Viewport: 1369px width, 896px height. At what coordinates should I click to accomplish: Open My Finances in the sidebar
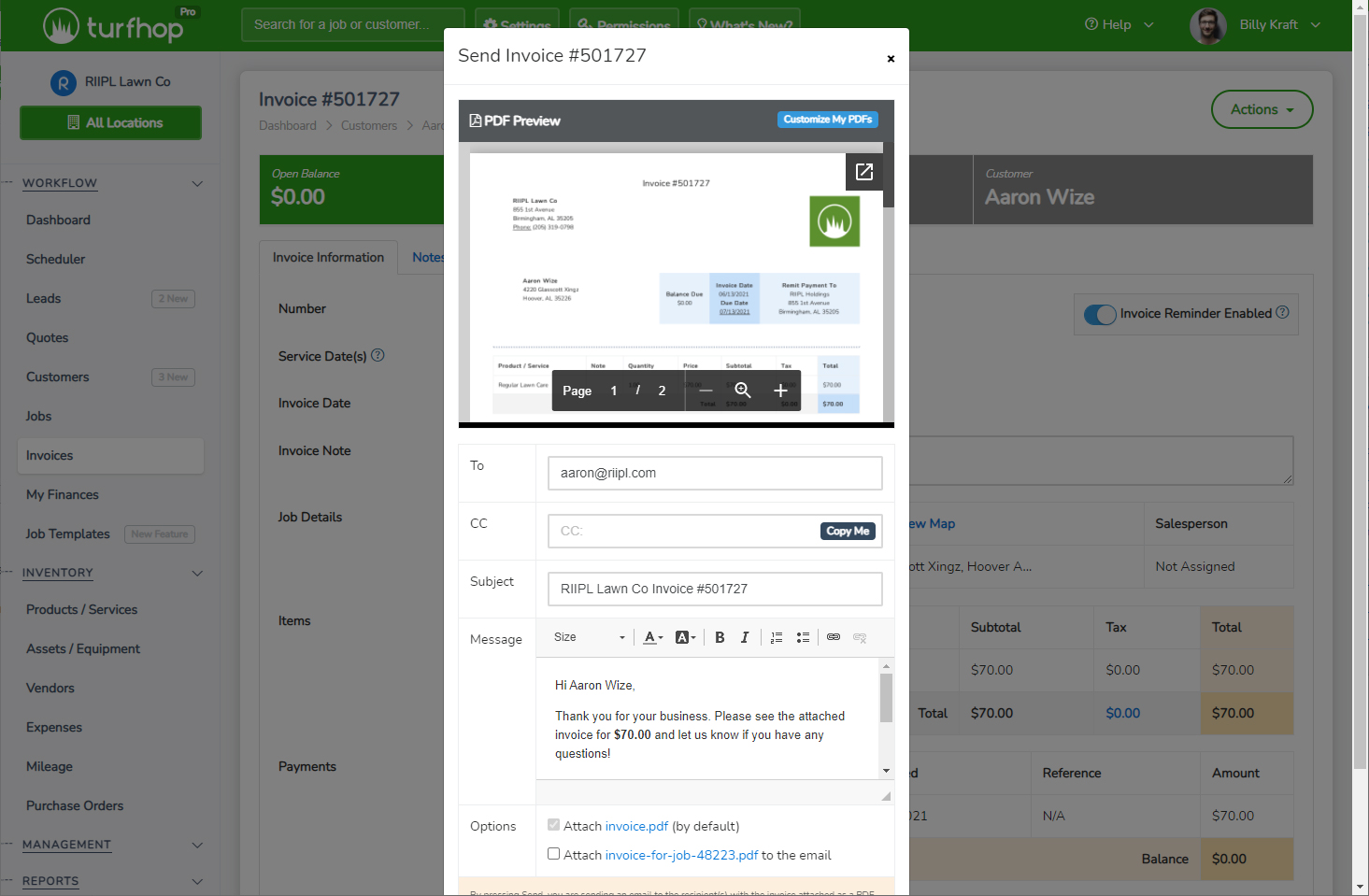(62, 494)
